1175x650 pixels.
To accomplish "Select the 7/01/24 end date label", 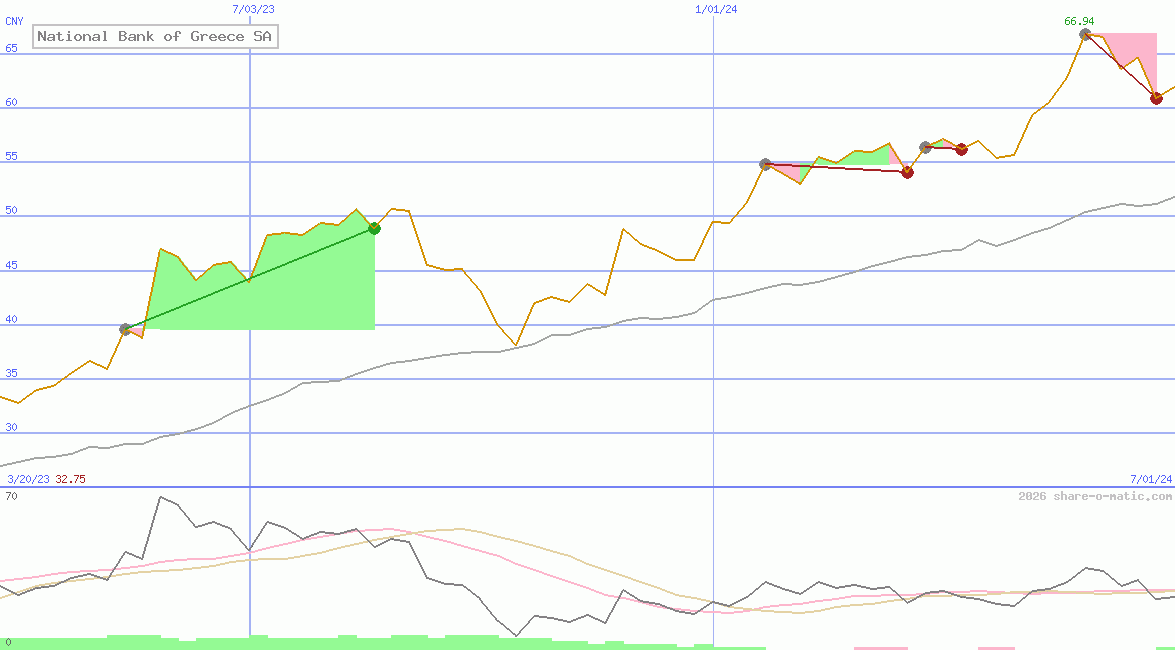I will (x=1151, y=479).
